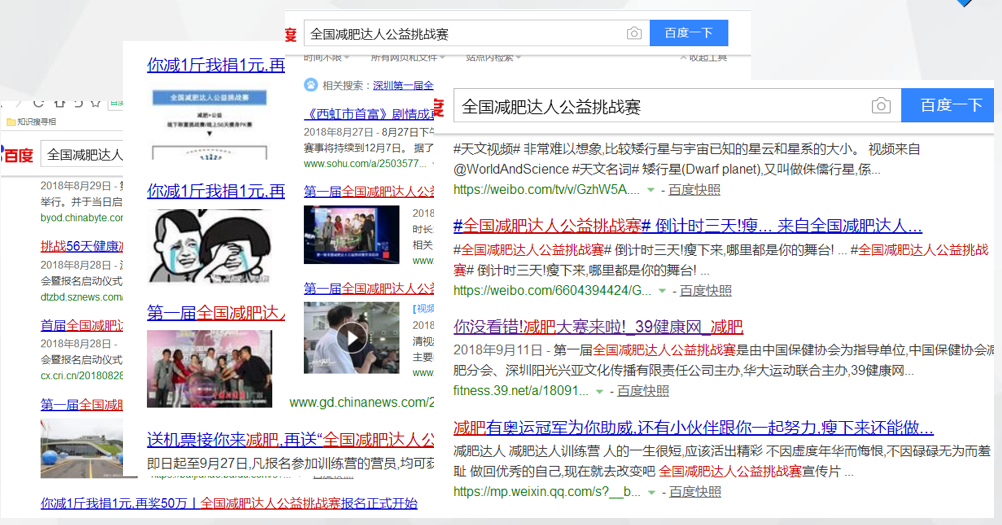Open related search link 深圳第一届全
Image resolution: width=1002 pixels, height=525 pixels.
(403, 85)
